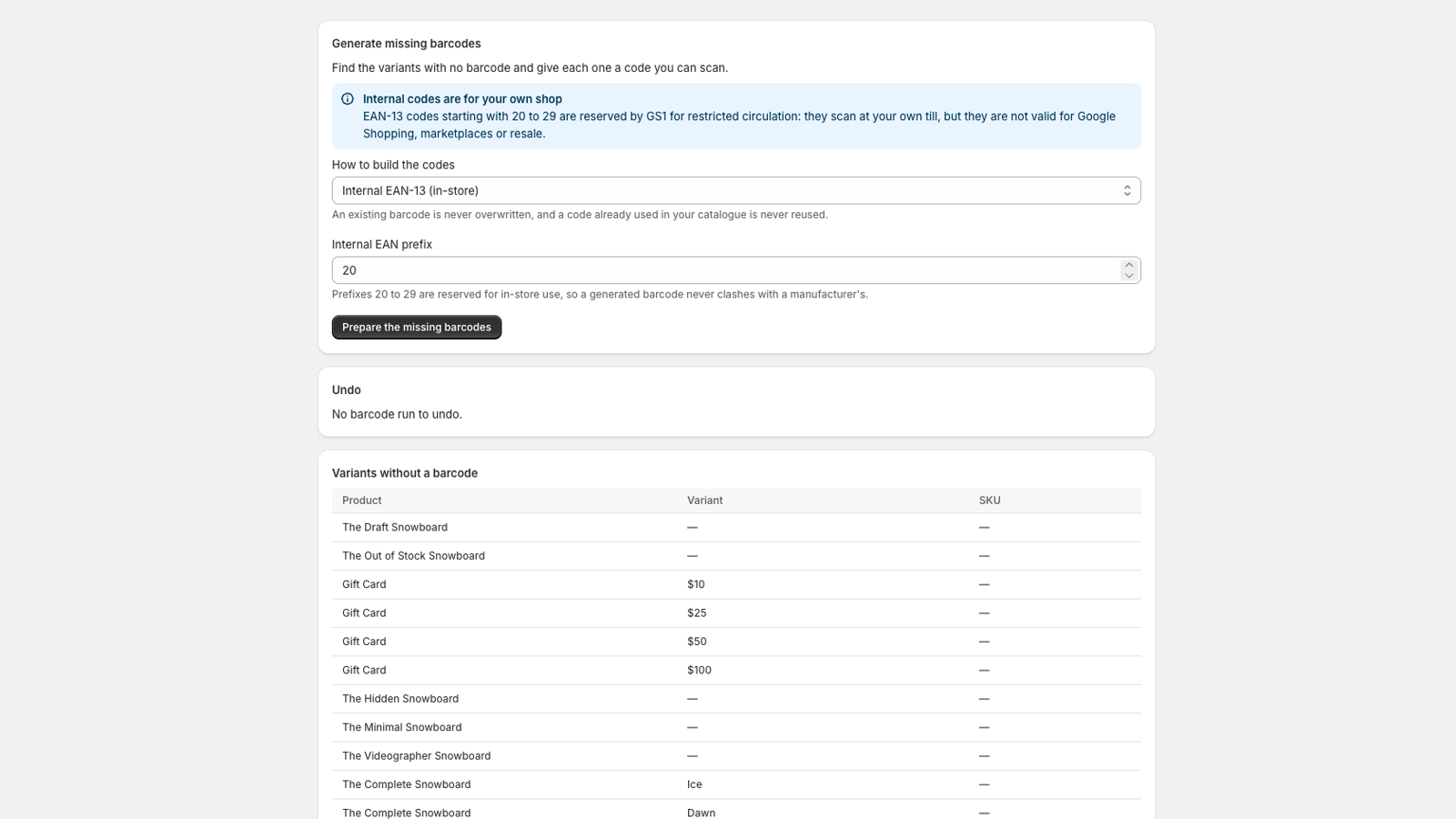Select the Gift Card $100 variant row
The height and width of the screenshot is (819, 1456).
[x=736, y=671]
